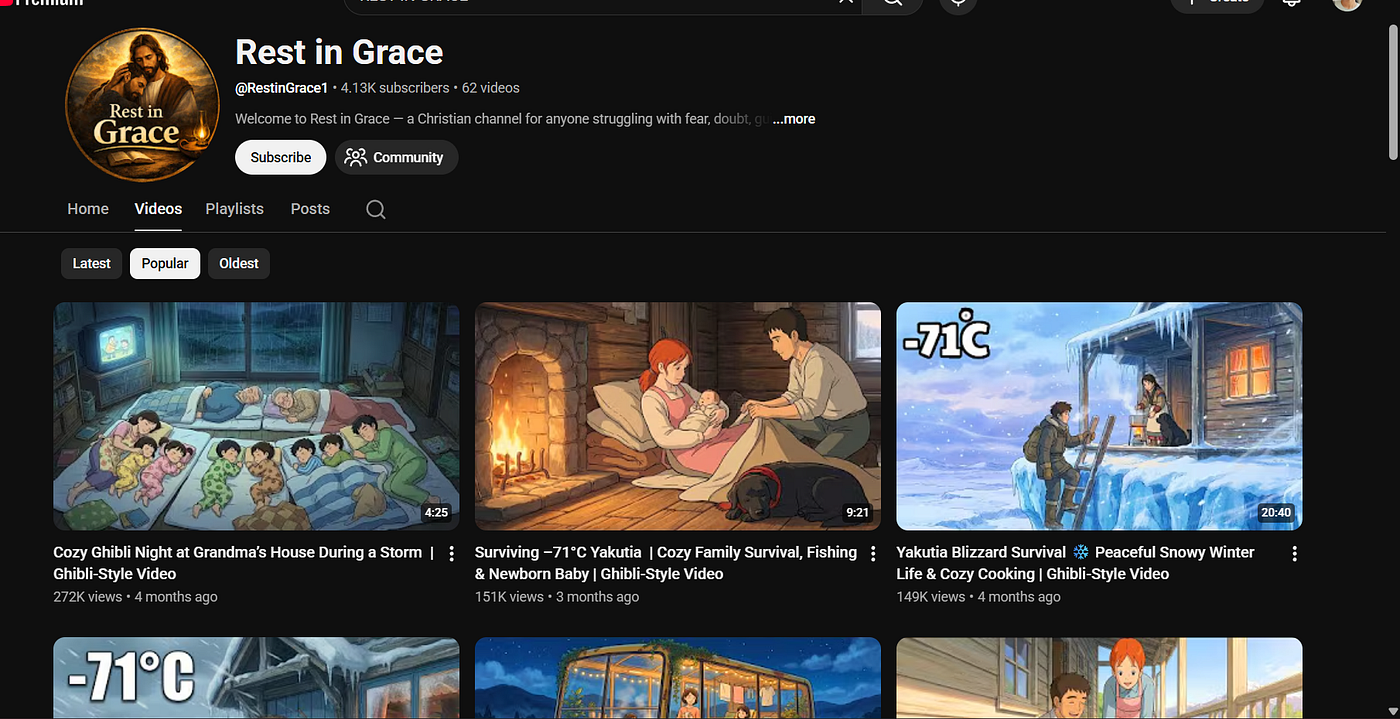Screen dimensions: 1400x719
Task: Click the 272K views text
Action: [88, 597]
